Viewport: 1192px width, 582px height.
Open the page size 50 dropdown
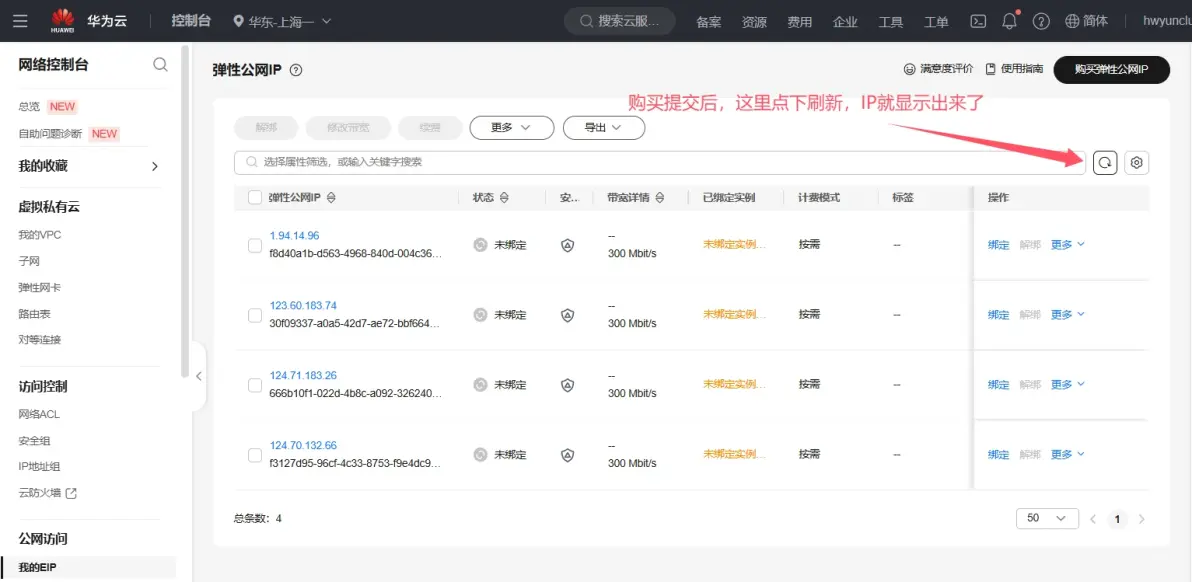1047,518
